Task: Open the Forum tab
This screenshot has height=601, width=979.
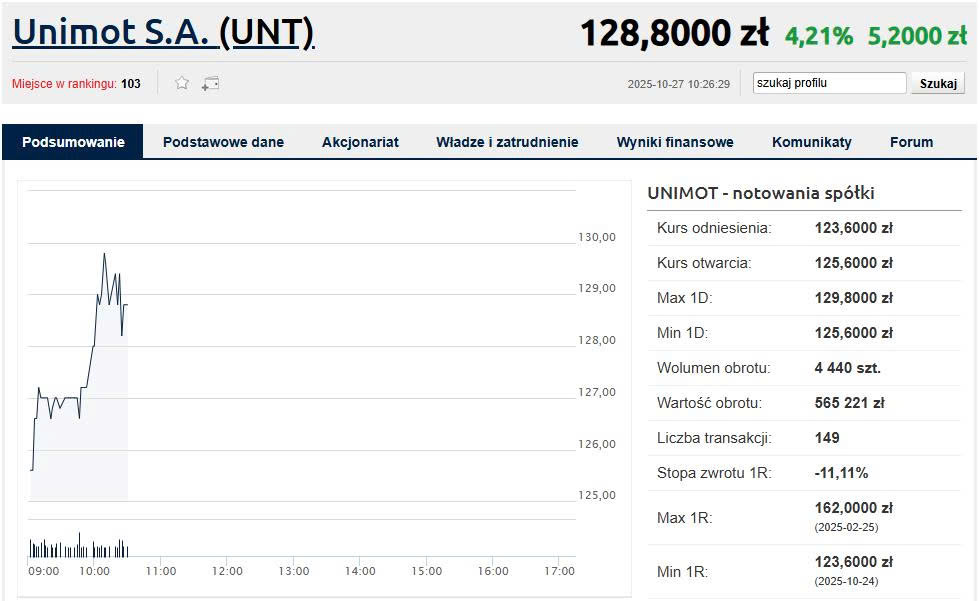Action: (911, 142)
